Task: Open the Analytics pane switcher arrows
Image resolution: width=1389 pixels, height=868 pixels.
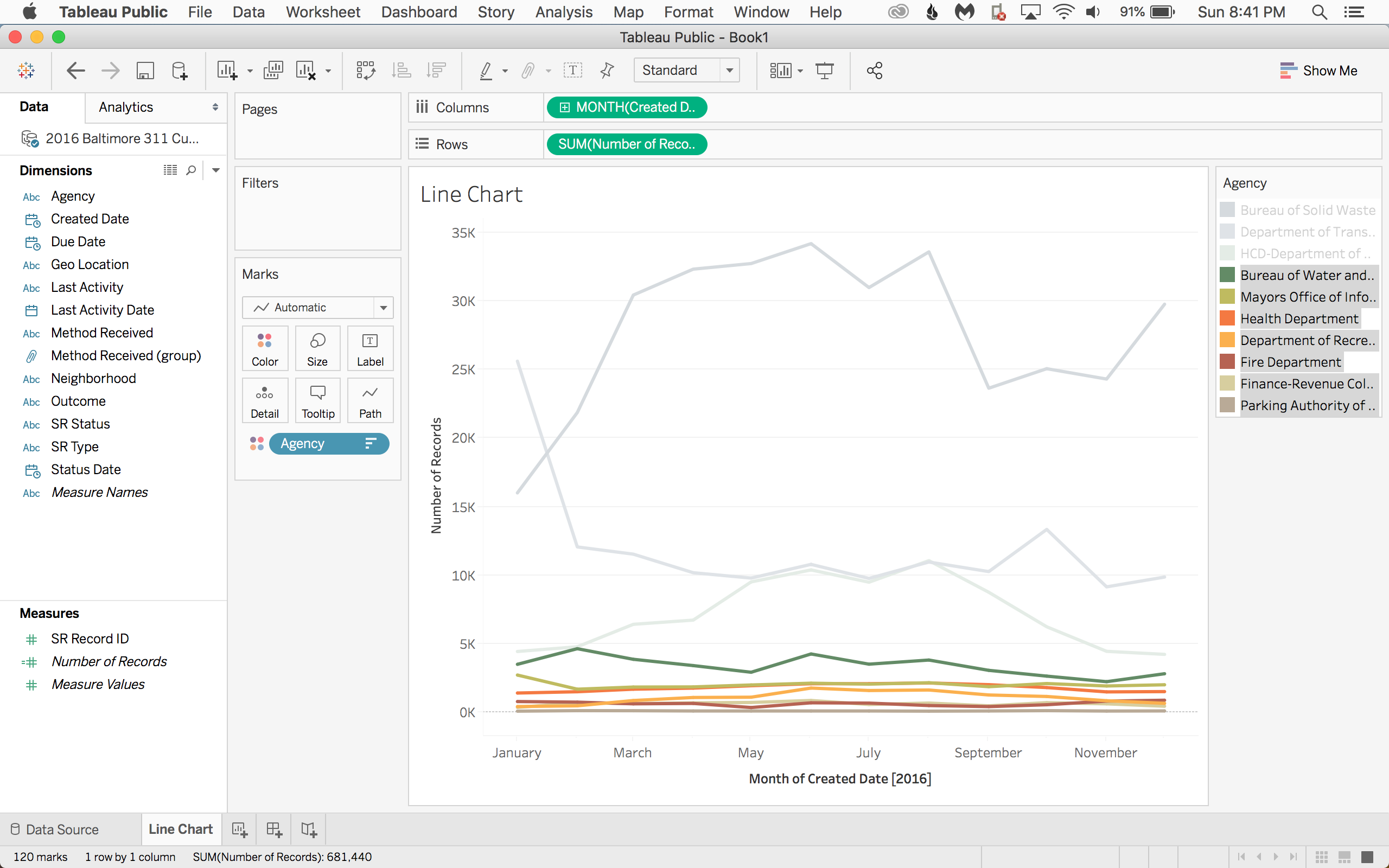Action: click(x=215, y=107)
